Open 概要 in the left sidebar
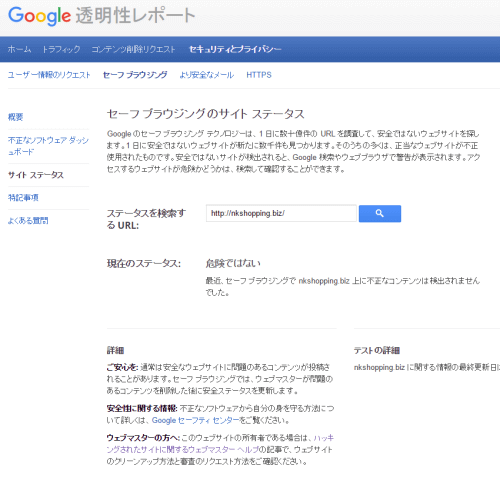The height and width of the screenshot is (500, 500). pos(15,117)
